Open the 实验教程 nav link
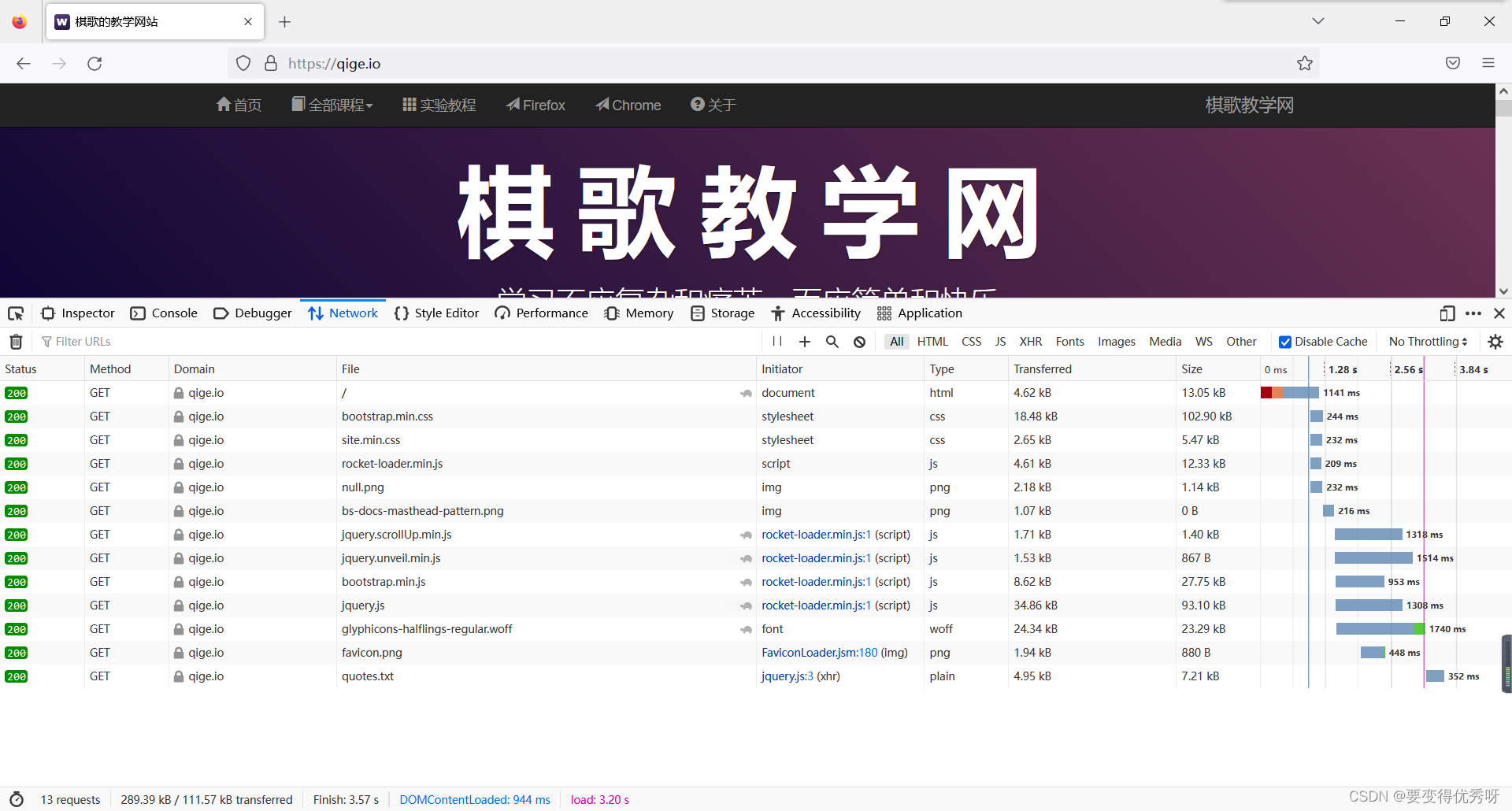Image resolution: width=1512 pixels, height=811 pixels. (439, 105)
